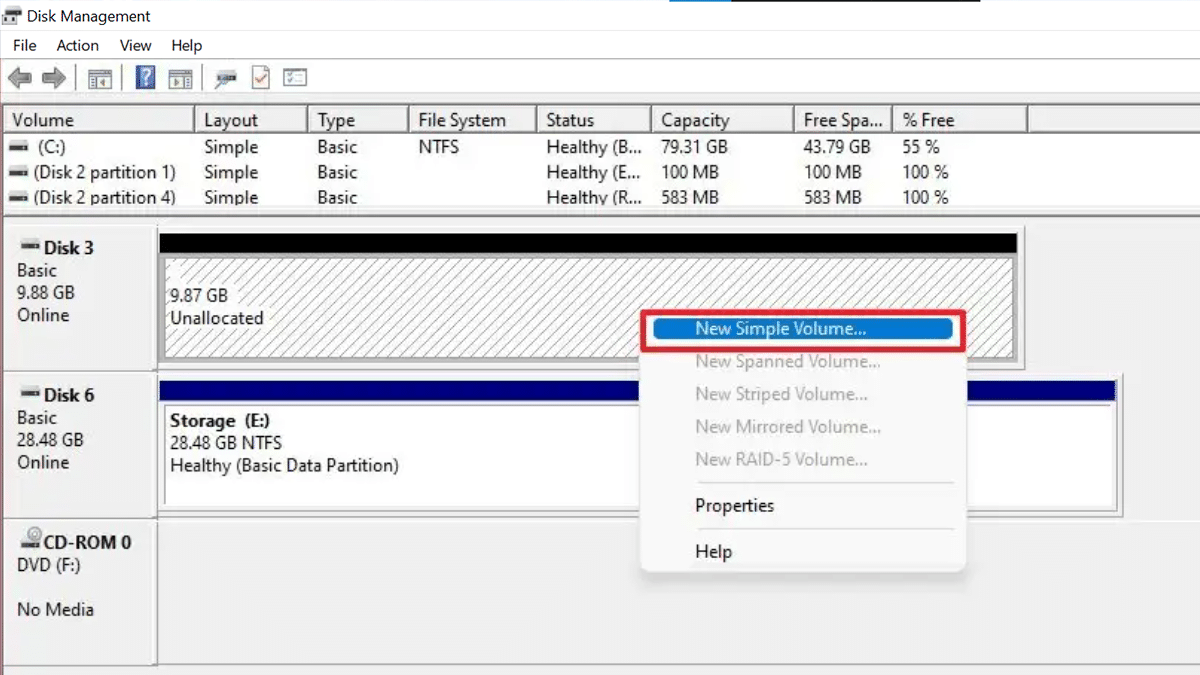Sort the list by Capacity column header
The image size is (1200, 675).
pos(695,120)
